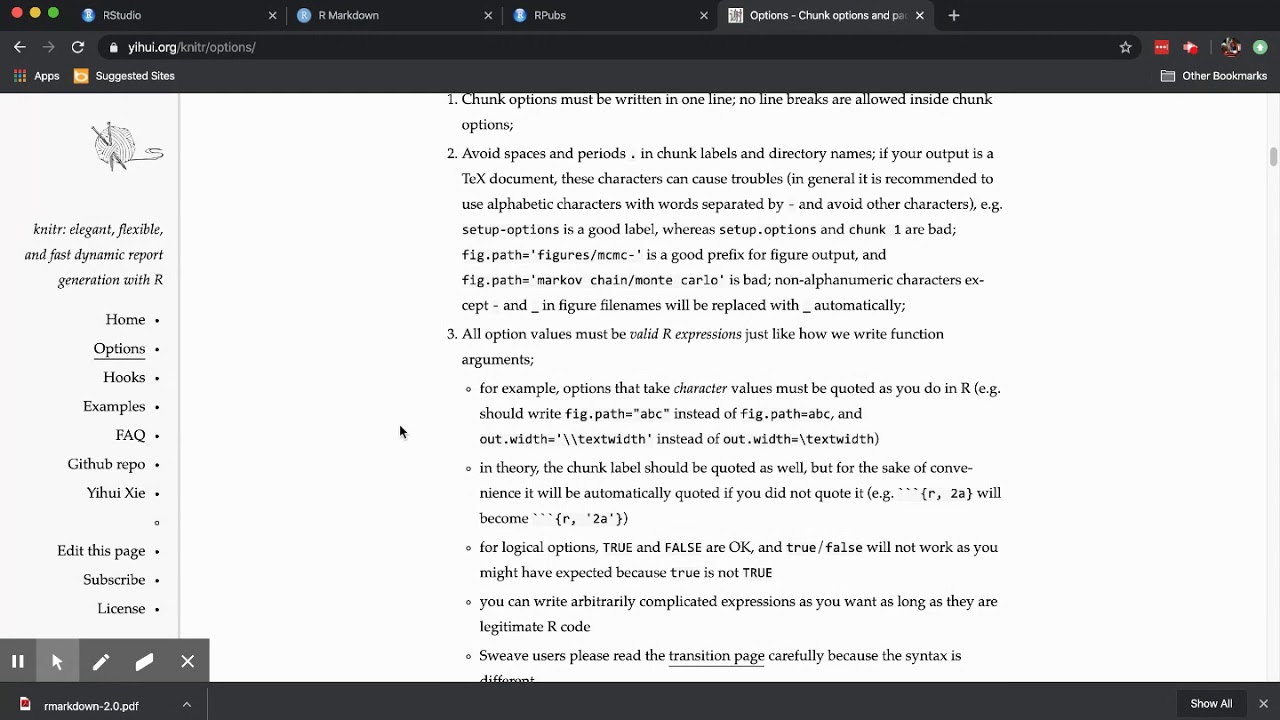Click Show All downloads

1211,704
